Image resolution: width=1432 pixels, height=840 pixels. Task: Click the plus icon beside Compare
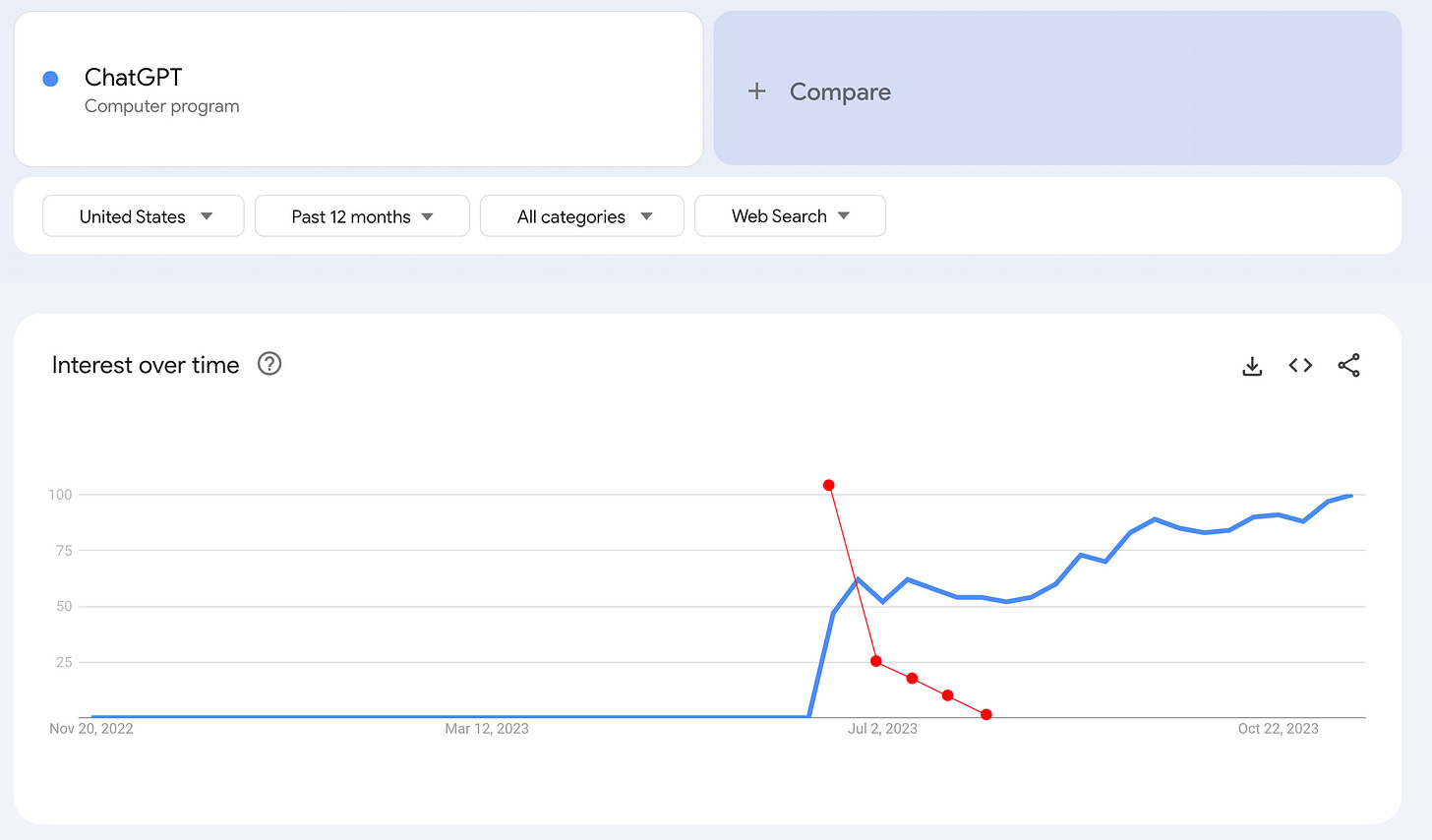click(x=756, y=91)
